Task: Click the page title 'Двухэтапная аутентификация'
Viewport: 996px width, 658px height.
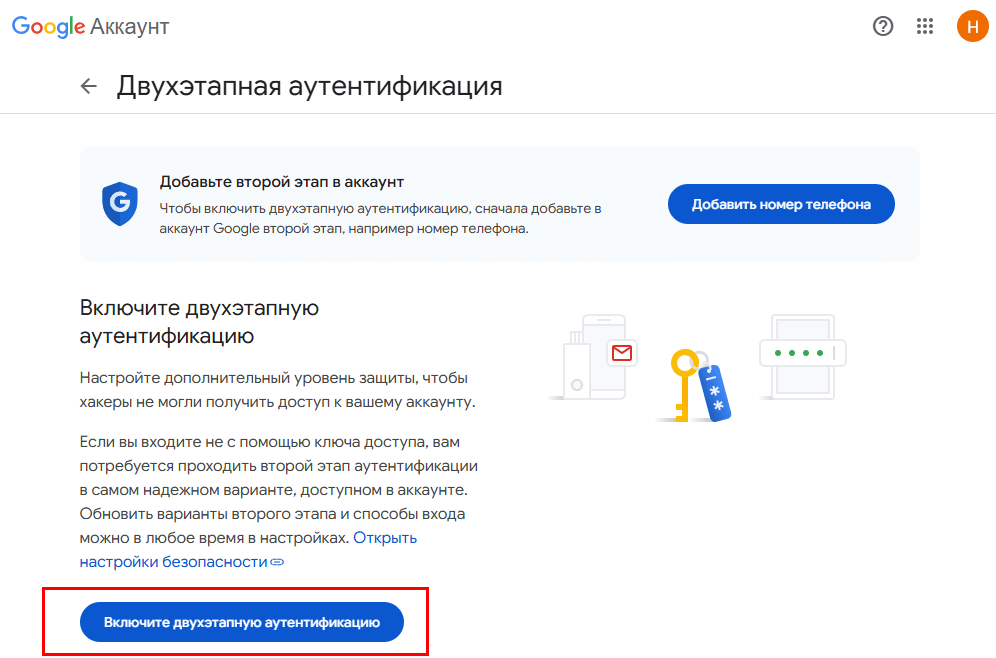Action: (x=309, y=86)
